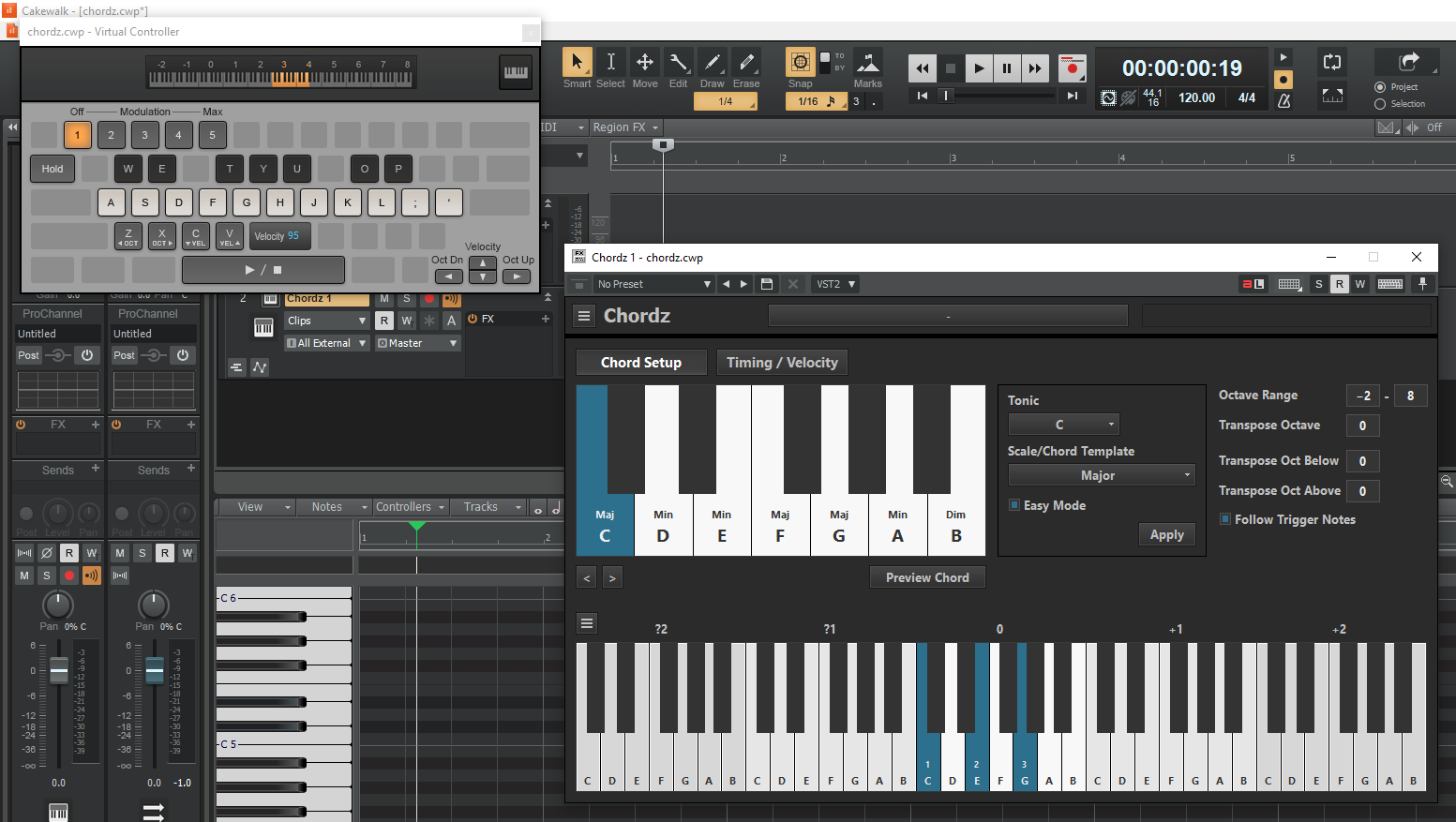This screenshot has width=1456, height=822.
Task: Click the Oct Dn arrow button
Action: tap(449, 276)
